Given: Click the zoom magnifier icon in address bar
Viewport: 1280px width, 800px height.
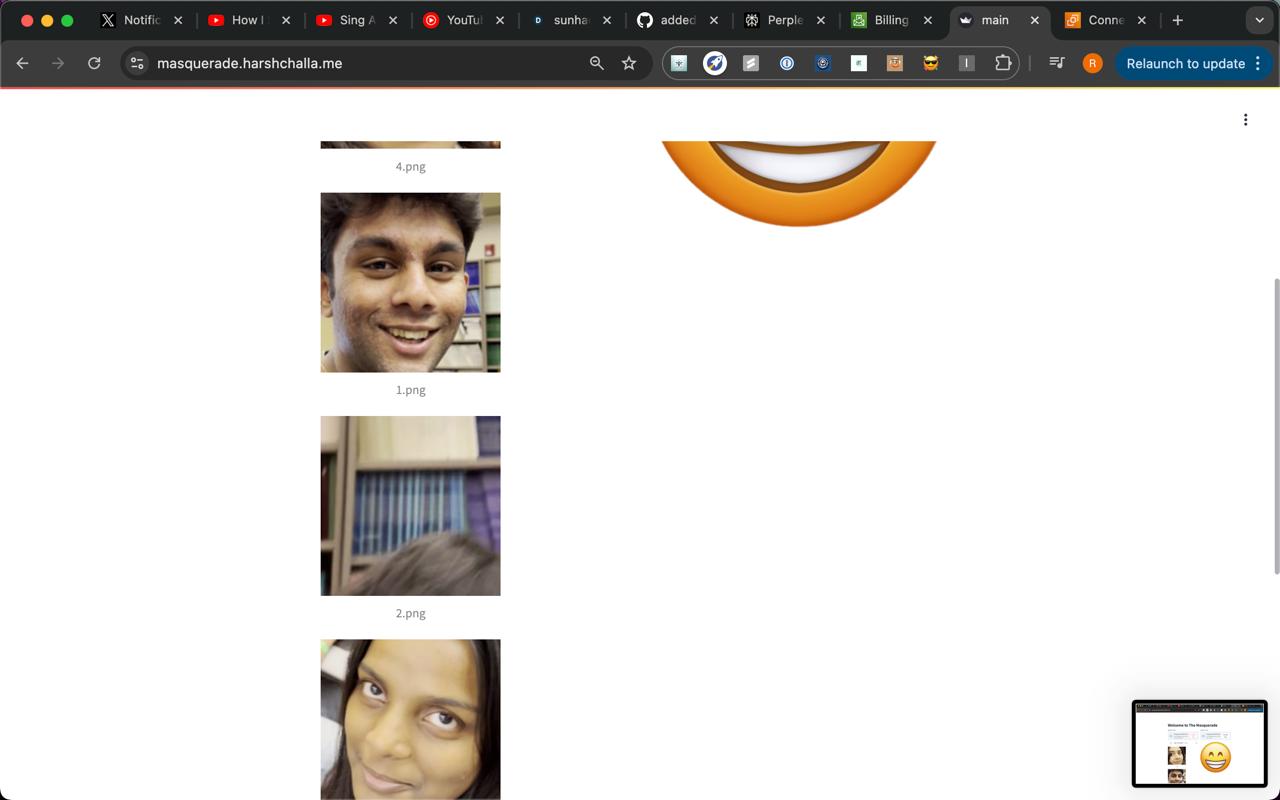Looking at the screenshot, I should pos(597,63).
